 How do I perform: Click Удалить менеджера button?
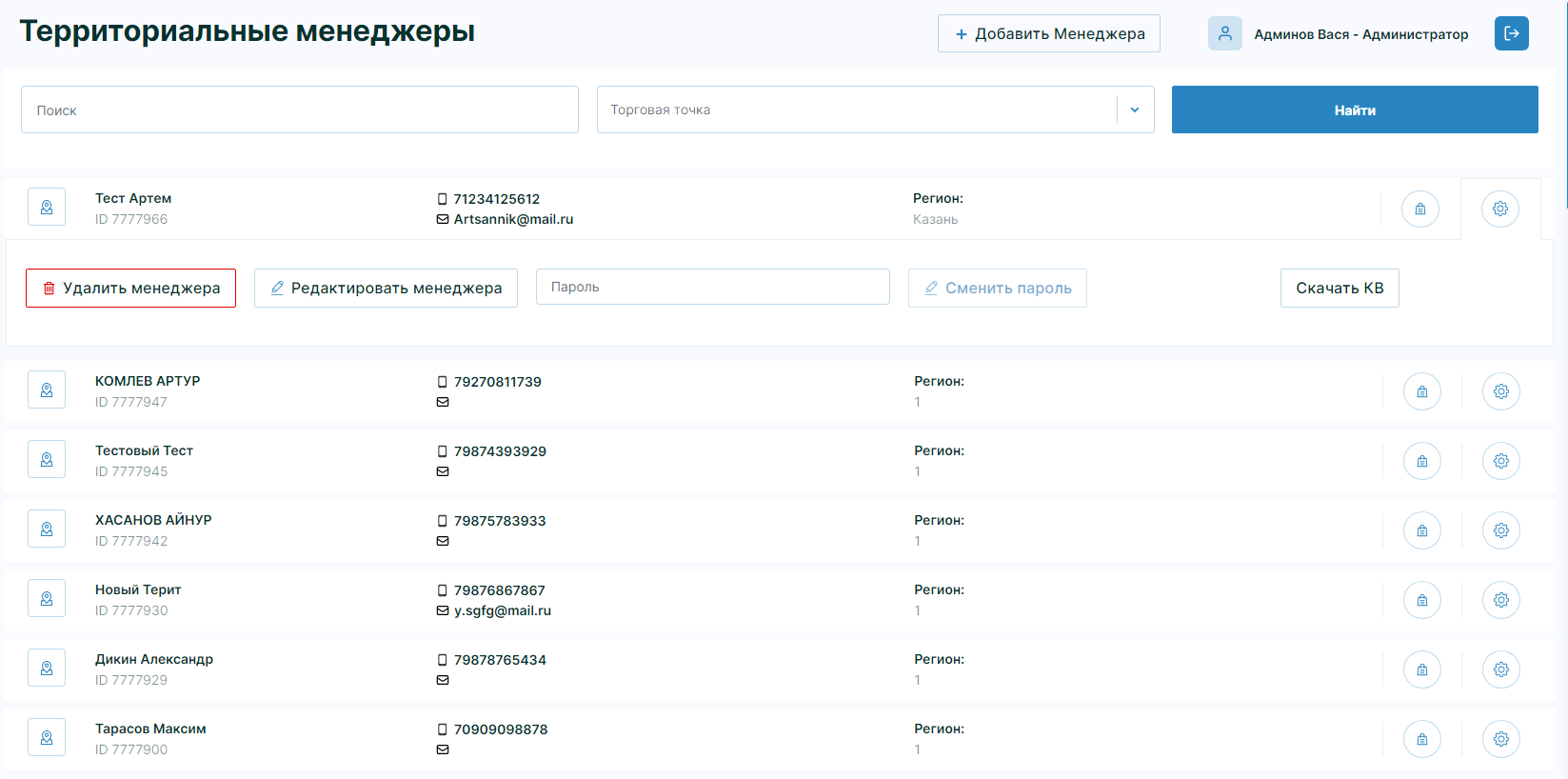pyautogui.click(x=130, y=288)
